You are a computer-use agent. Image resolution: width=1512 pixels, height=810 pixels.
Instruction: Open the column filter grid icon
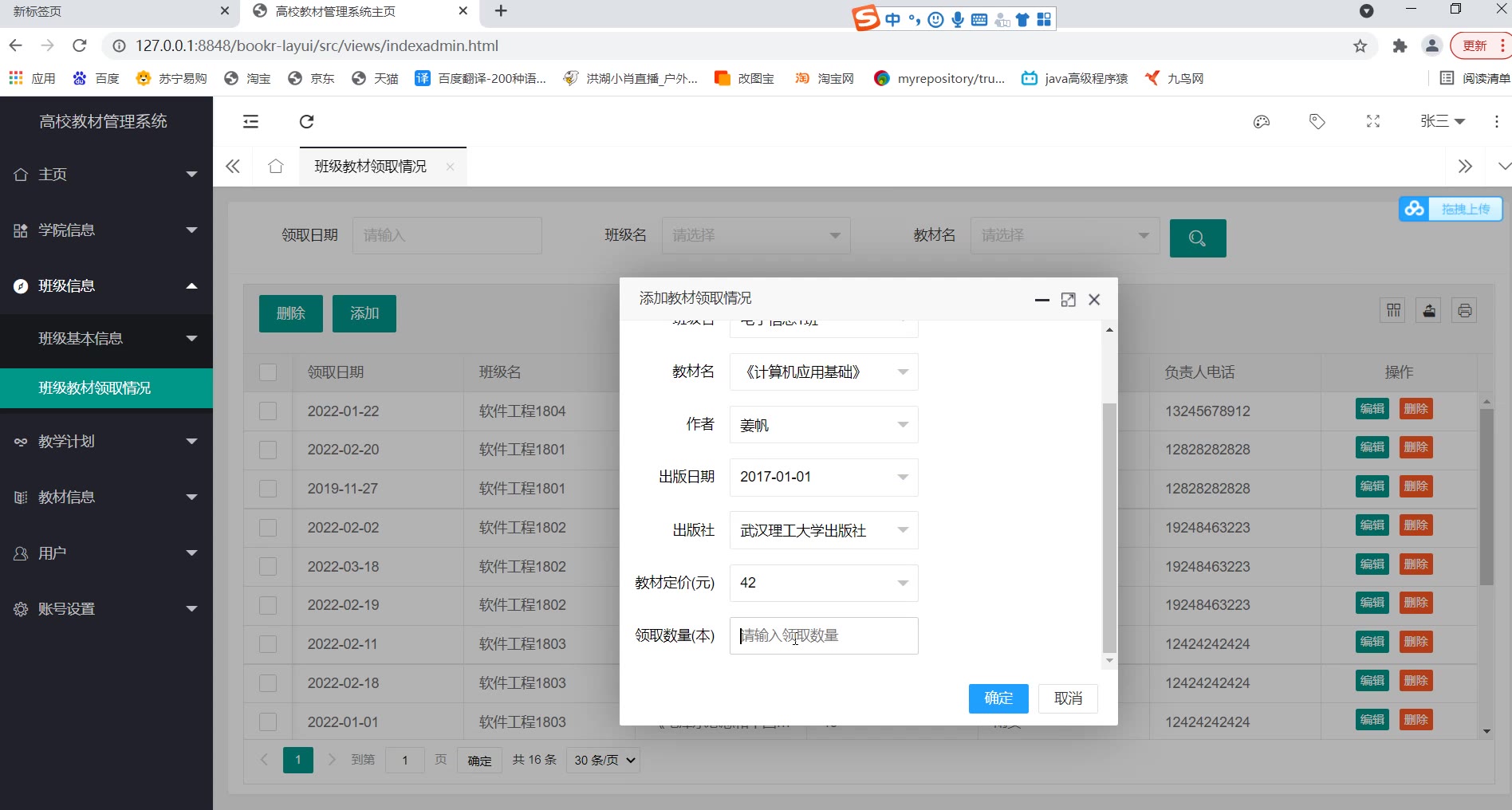pyautogui.click(x=1393, y=310)
